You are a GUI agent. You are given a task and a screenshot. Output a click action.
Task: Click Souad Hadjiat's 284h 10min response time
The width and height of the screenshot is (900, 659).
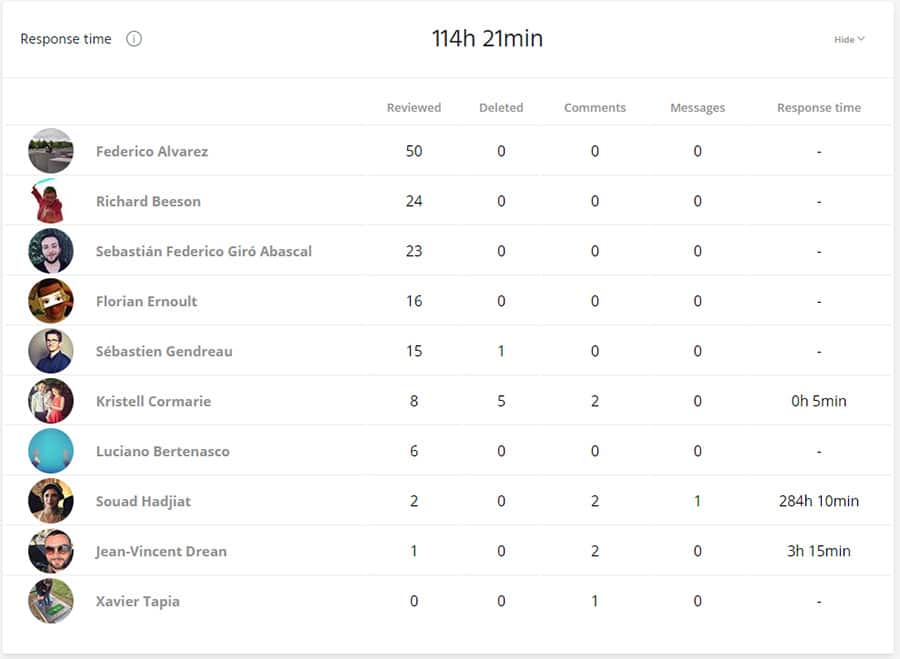tap(818, 501)
